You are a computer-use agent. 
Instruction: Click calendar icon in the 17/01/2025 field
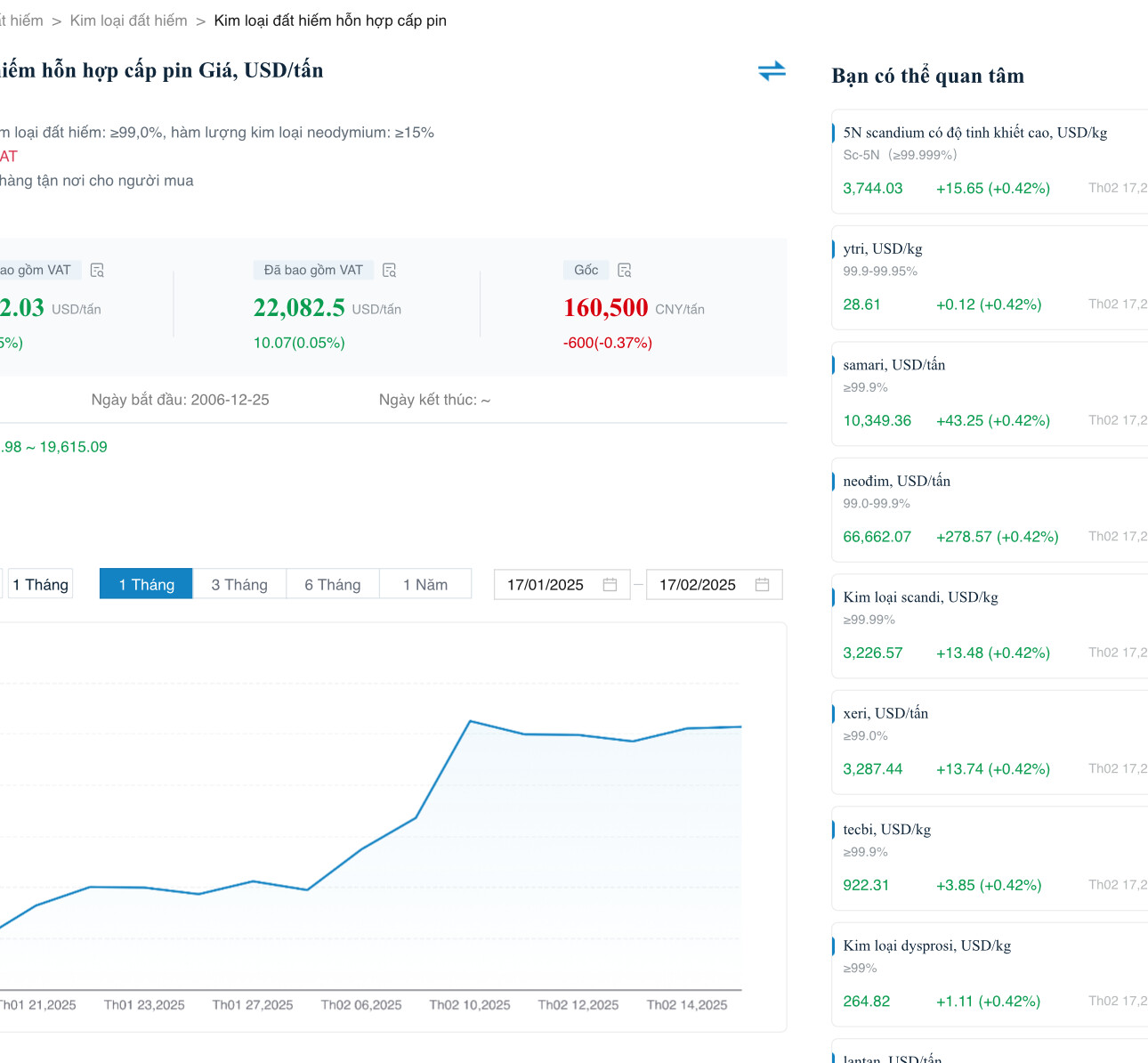coord(610,585)
